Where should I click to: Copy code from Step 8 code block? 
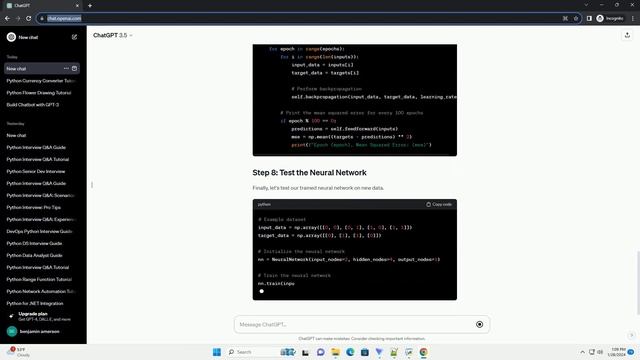pos(439,204)
